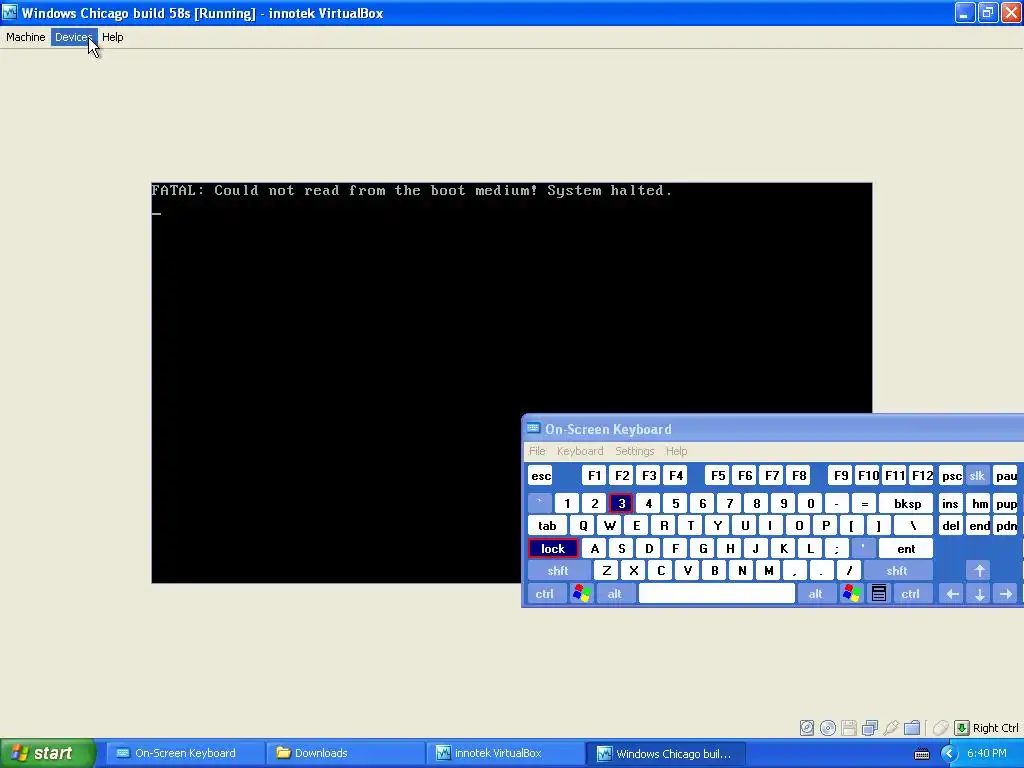Click the ins key
This screenshot has height=768, width=1024.
coord(950,504)
